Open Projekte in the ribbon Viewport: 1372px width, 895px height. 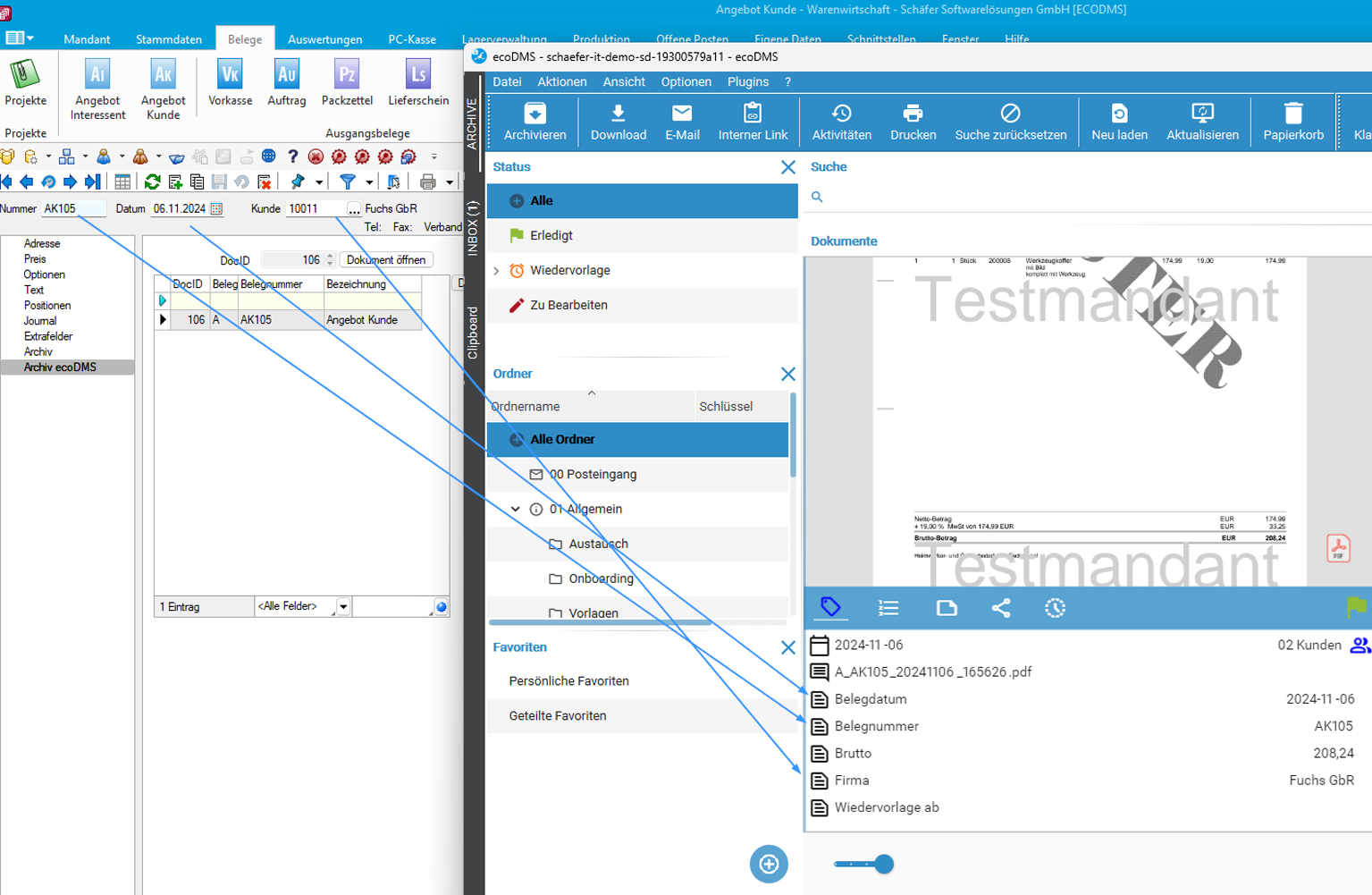pyautogui.click(x=25, y=83)
